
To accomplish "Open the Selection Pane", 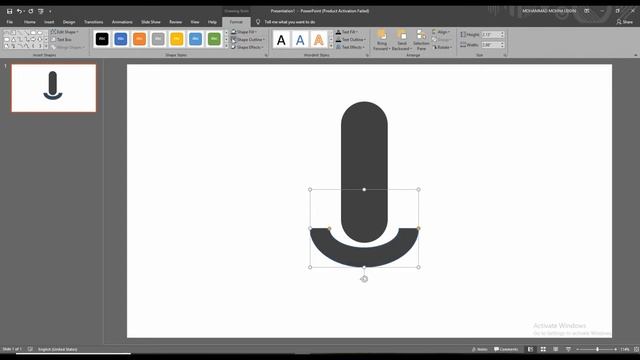I will point(421,40).
